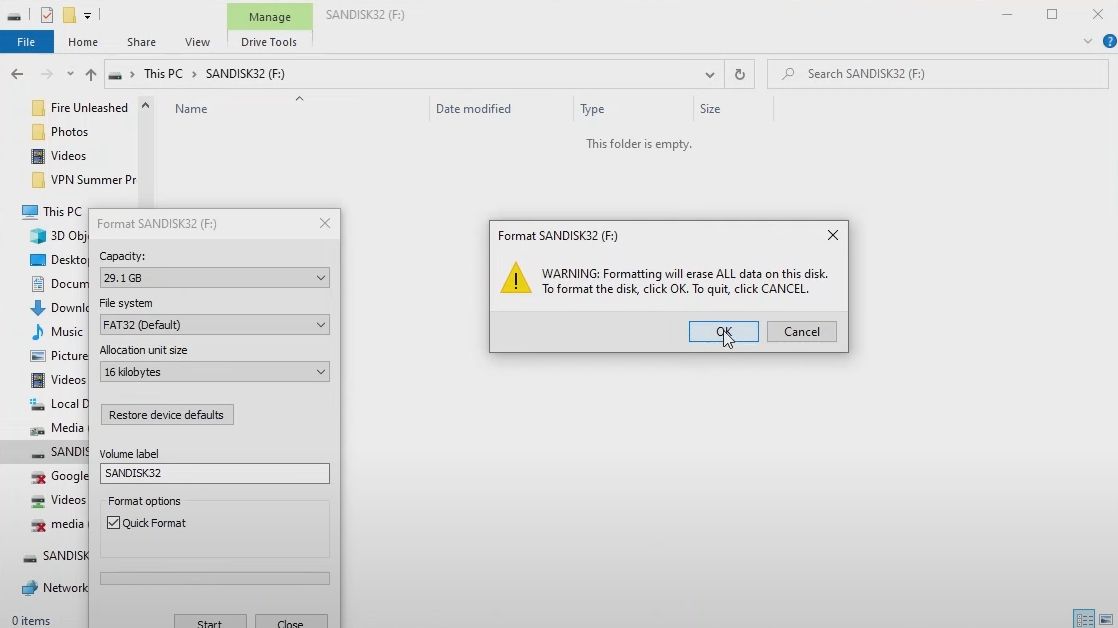This screenshot has width=1118, height=628.
Task: Click the Back navigation arrow
Action: (x=16, y=73)
